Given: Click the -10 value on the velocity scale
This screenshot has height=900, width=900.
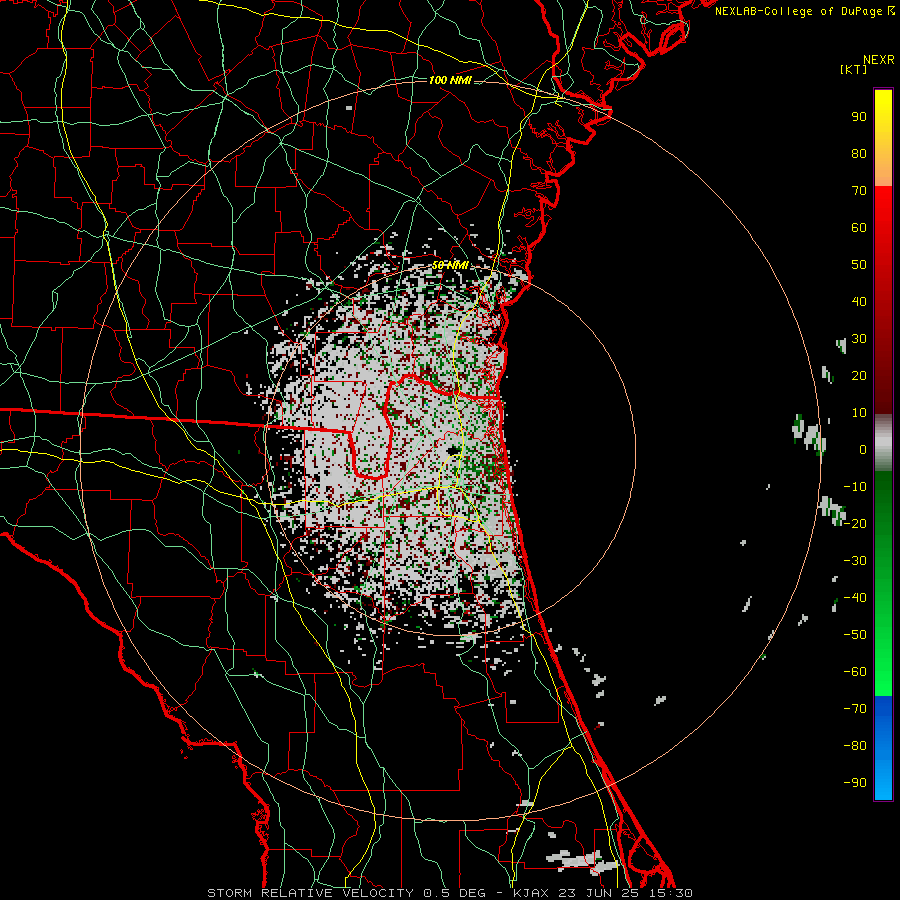Looking at the screenshot, I should pos(855,487).
